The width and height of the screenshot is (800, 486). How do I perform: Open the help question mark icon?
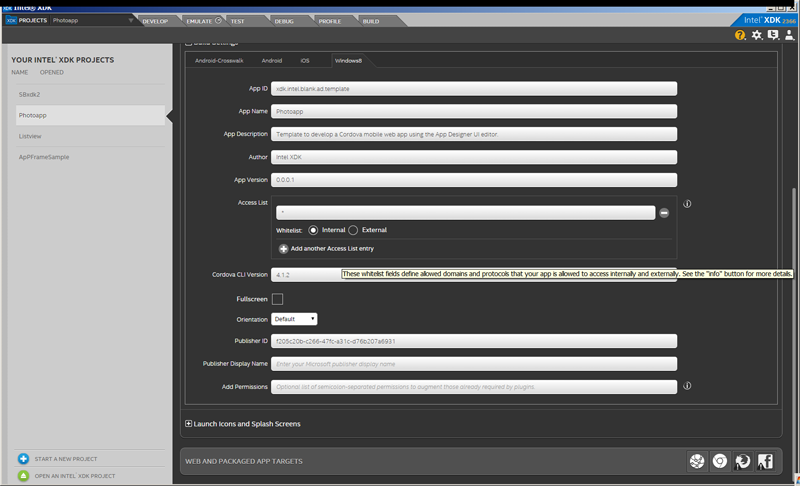click(x=741, y=35)
